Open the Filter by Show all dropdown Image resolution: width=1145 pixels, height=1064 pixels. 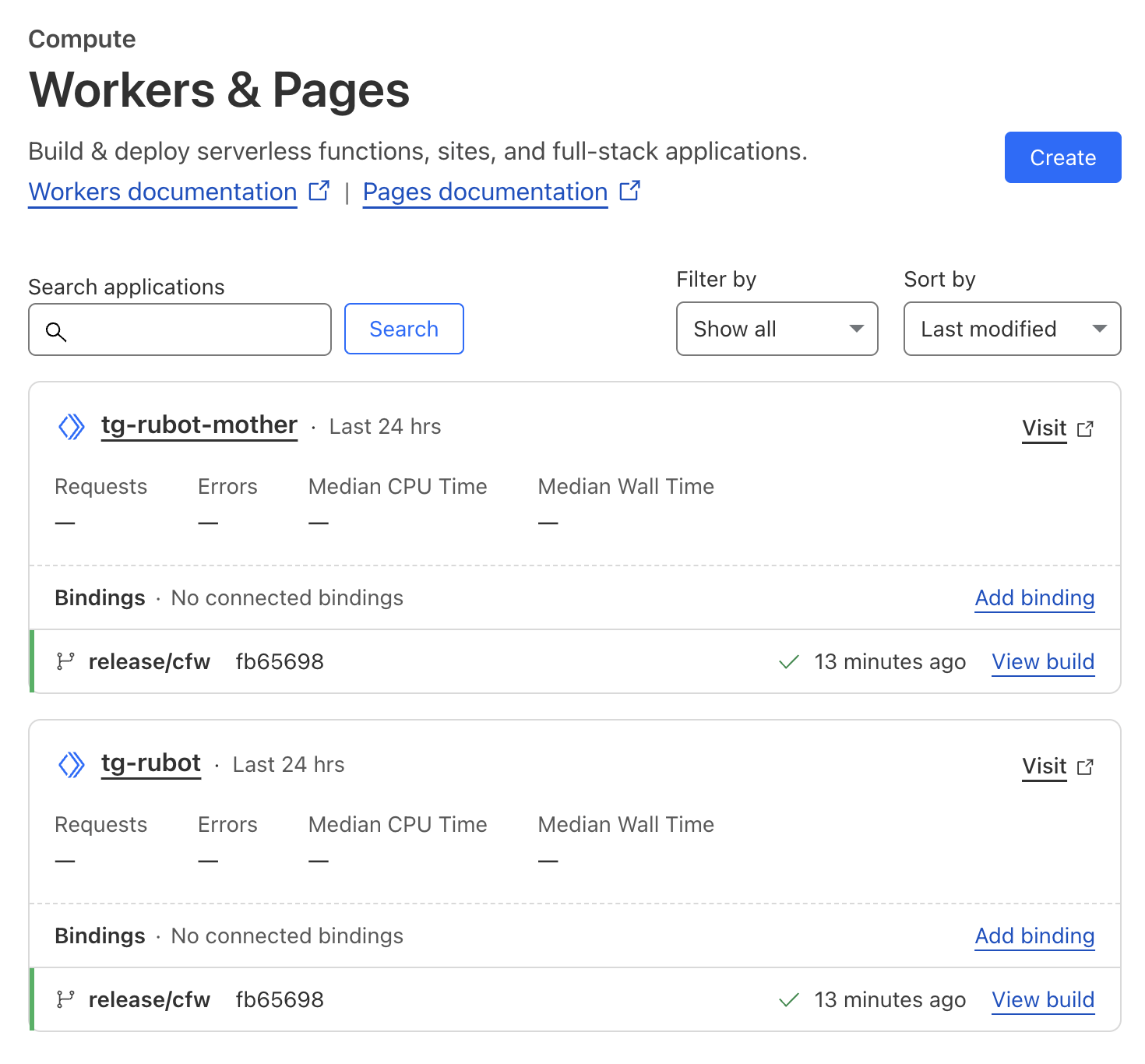pyautogui.click(x=777, y=329)
